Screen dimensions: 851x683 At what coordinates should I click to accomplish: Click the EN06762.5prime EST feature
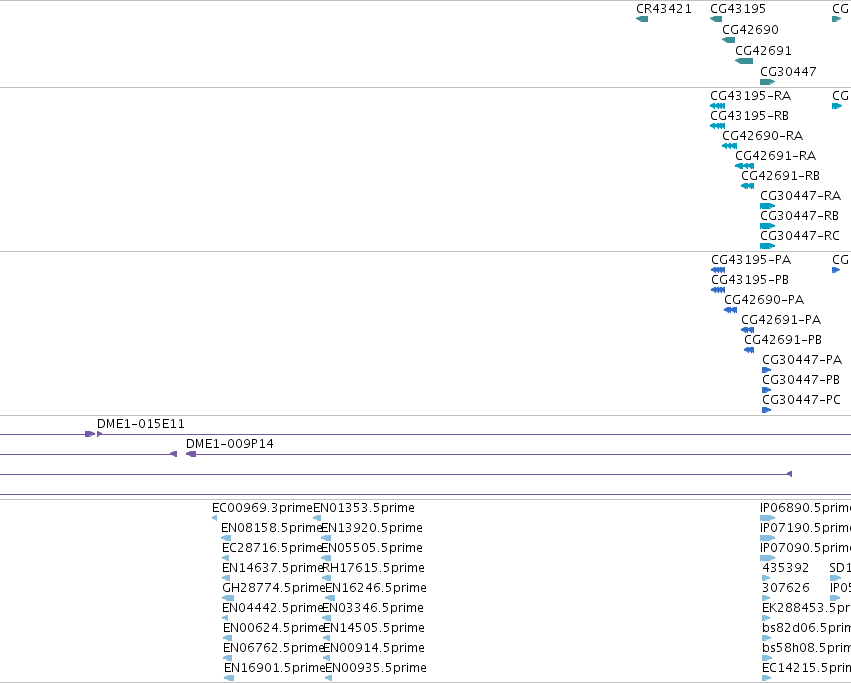click(227, 659)
